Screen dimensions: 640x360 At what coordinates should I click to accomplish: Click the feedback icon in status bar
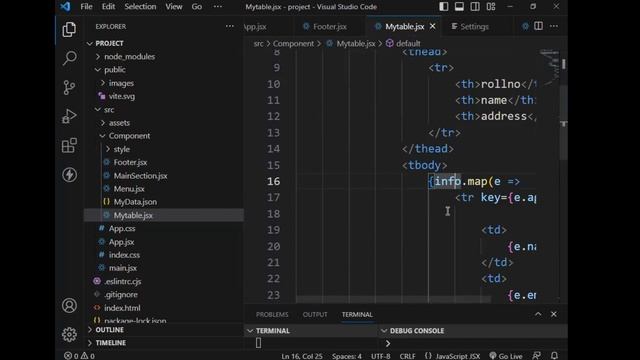click(x=537, y=356)
